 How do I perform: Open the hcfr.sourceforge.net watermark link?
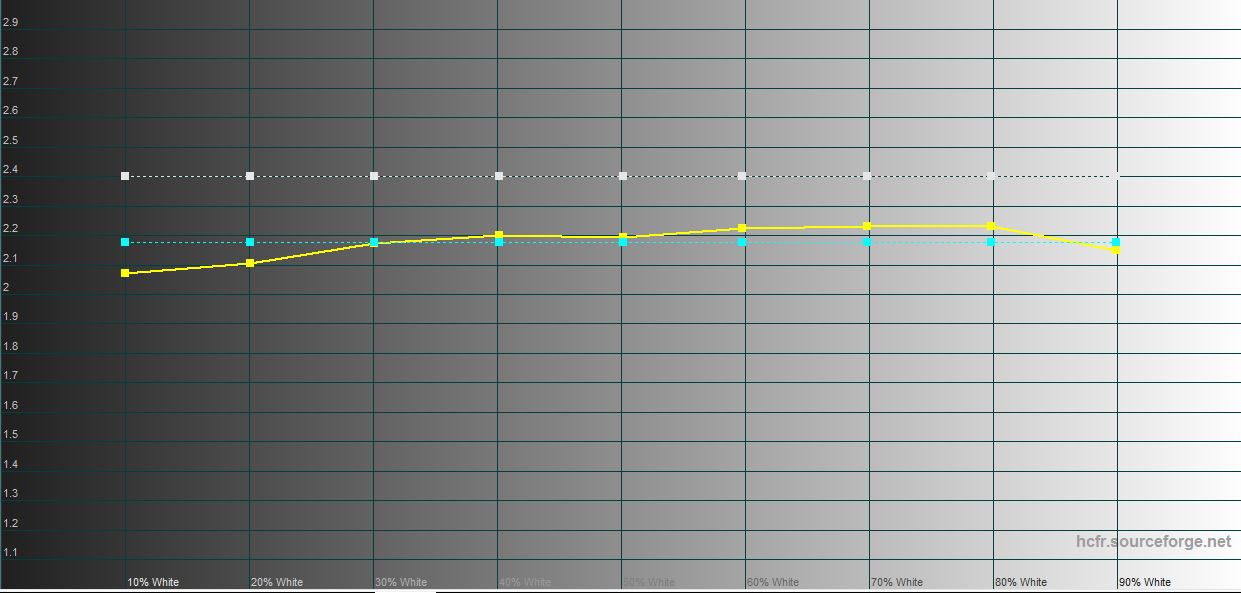tap(1153, 541)
